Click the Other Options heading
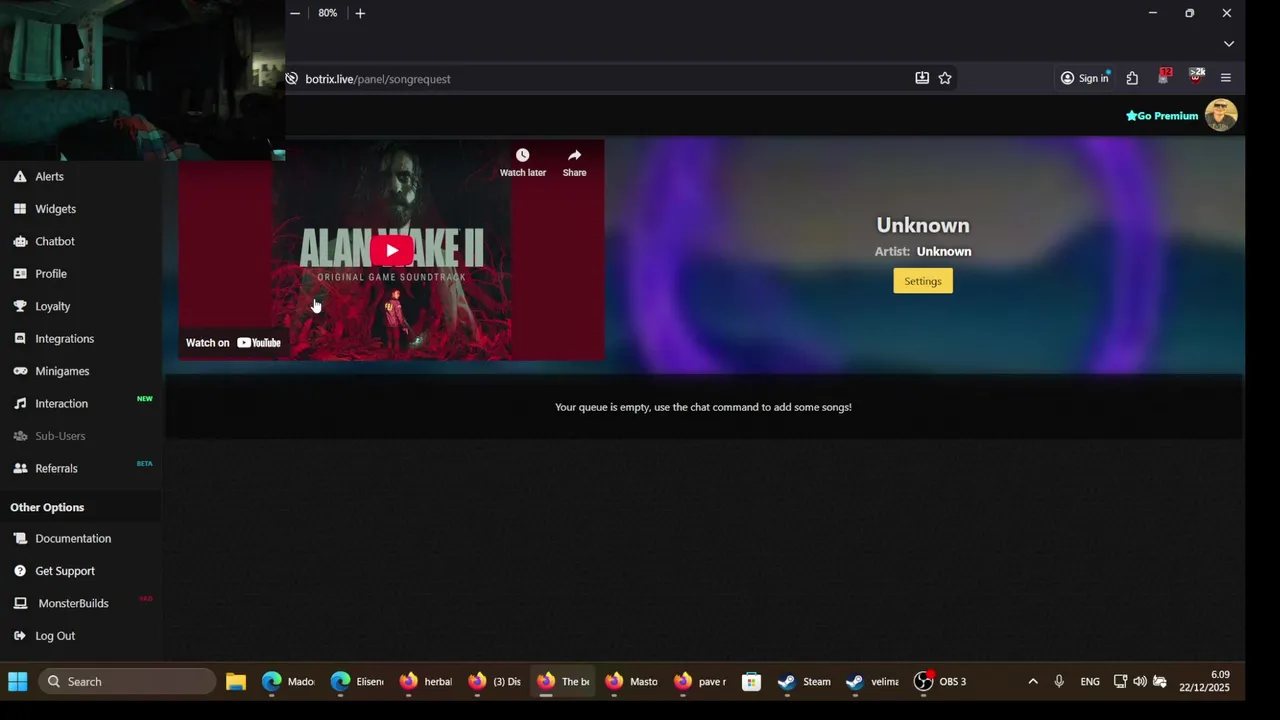Viewport: 1280px width, 720px height. click(47, 507)
